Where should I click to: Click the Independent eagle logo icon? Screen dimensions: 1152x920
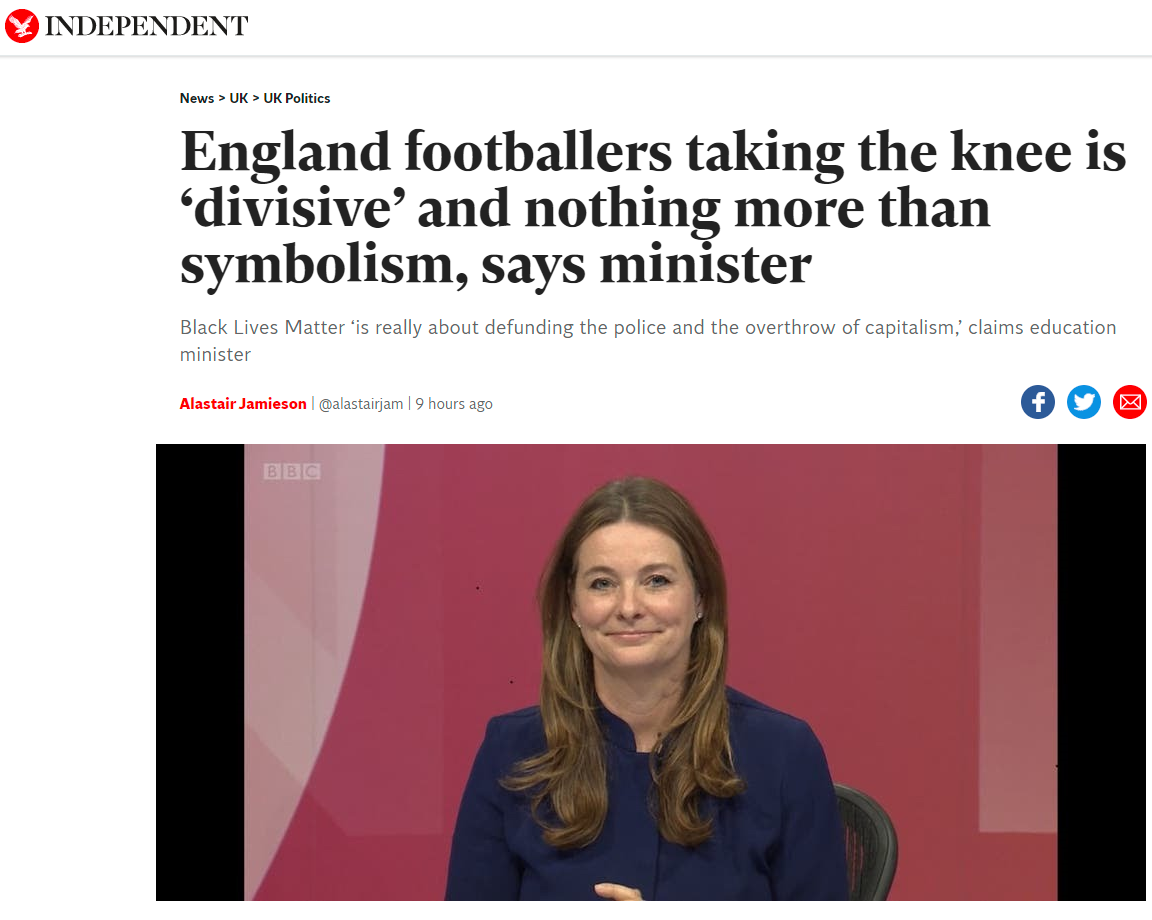pyautogui.click(x=22, y=26)
